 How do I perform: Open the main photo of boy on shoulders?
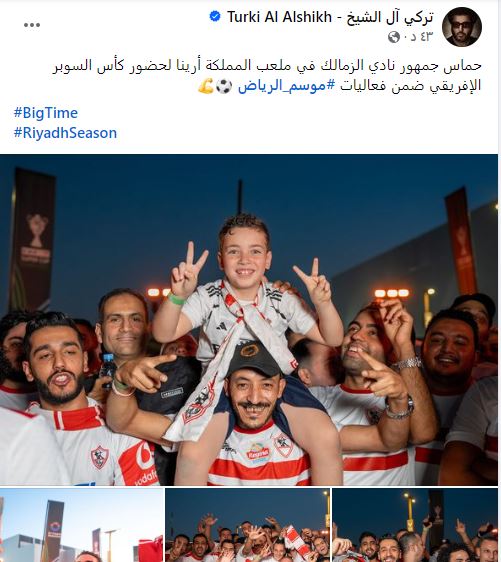[x=249, y=320]
